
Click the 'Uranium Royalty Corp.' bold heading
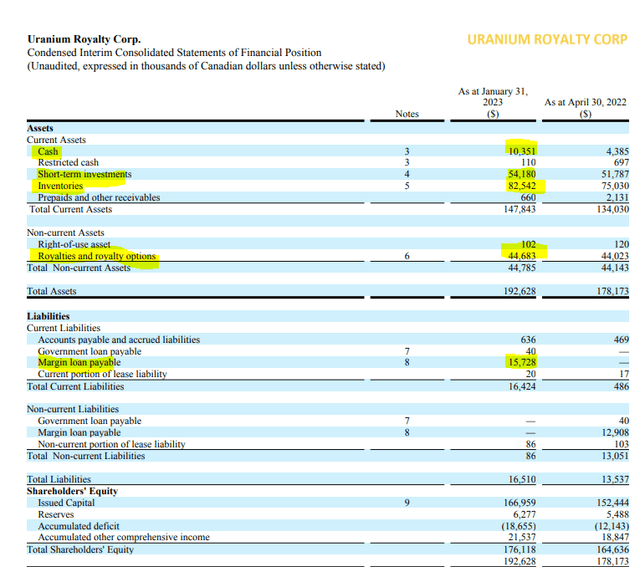[x=84, y=39]
